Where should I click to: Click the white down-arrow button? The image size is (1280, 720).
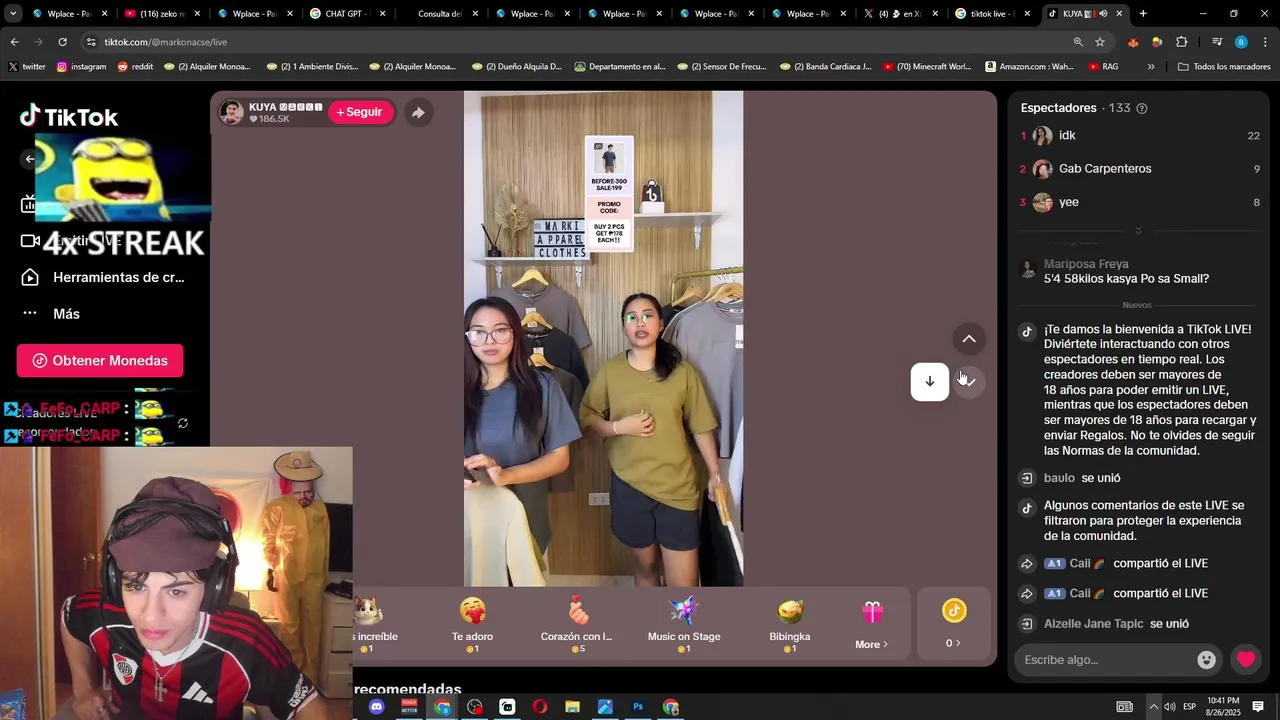[x=929, y=381]
